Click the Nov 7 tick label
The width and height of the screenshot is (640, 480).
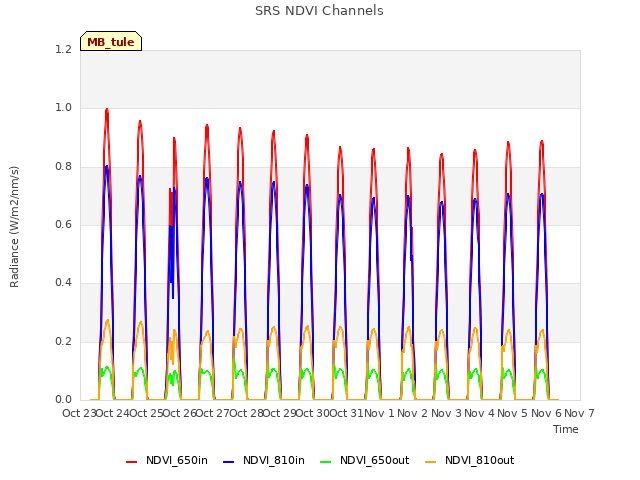579,413
